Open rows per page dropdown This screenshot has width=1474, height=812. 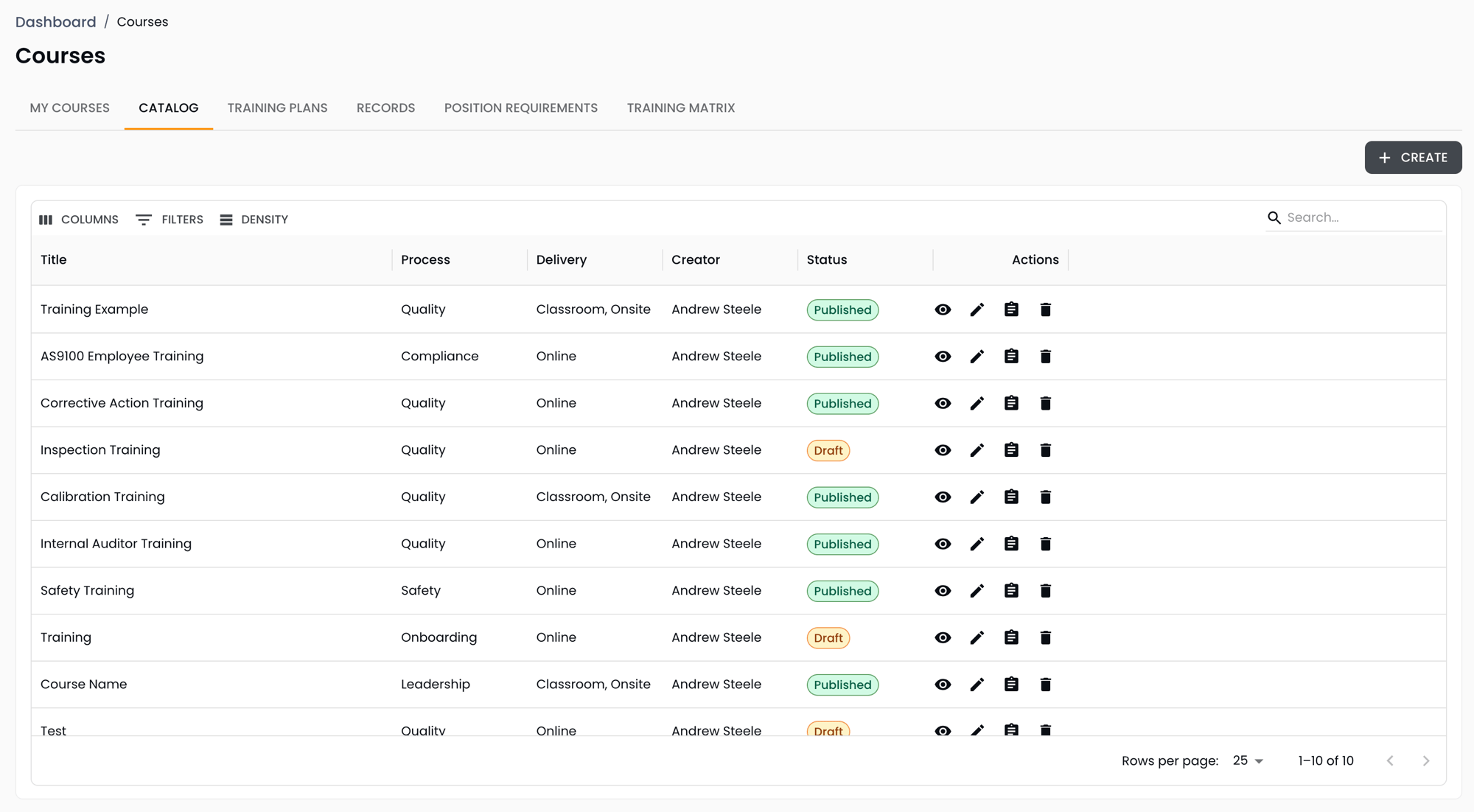click(1248, 760)
